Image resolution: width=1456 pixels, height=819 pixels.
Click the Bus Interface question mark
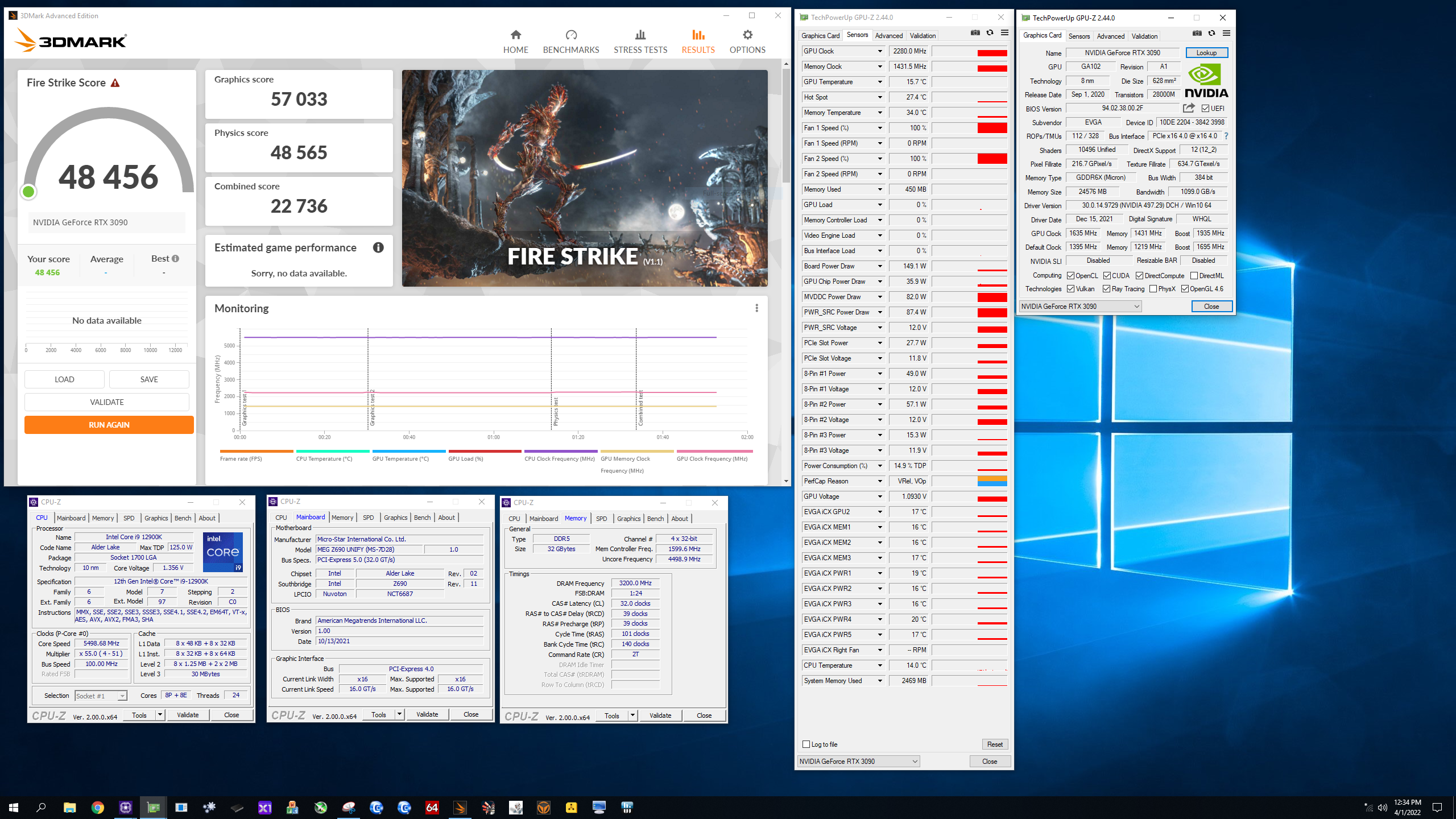(1226, 136)
